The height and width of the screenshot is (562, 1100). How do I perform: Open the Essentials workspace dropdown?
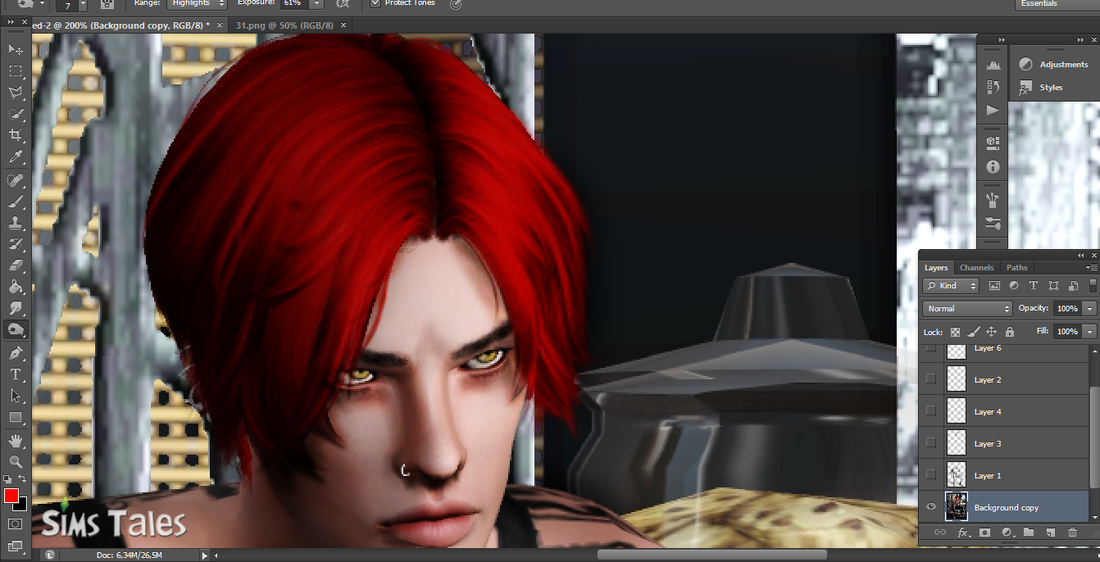click(x=1057, y=4)
